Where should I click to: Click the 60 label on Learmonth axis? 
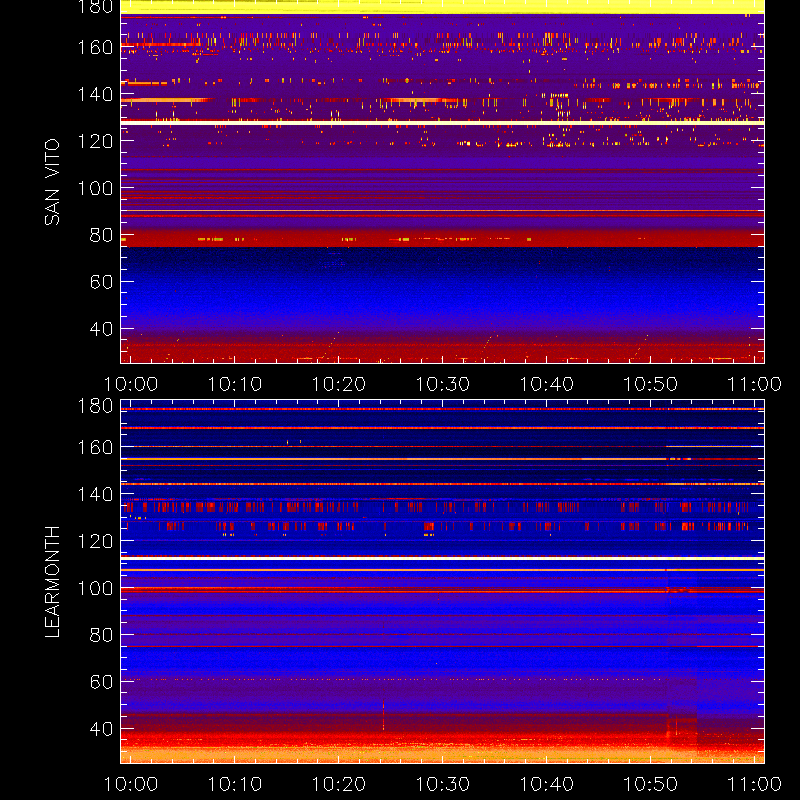(x=101, y=682)
